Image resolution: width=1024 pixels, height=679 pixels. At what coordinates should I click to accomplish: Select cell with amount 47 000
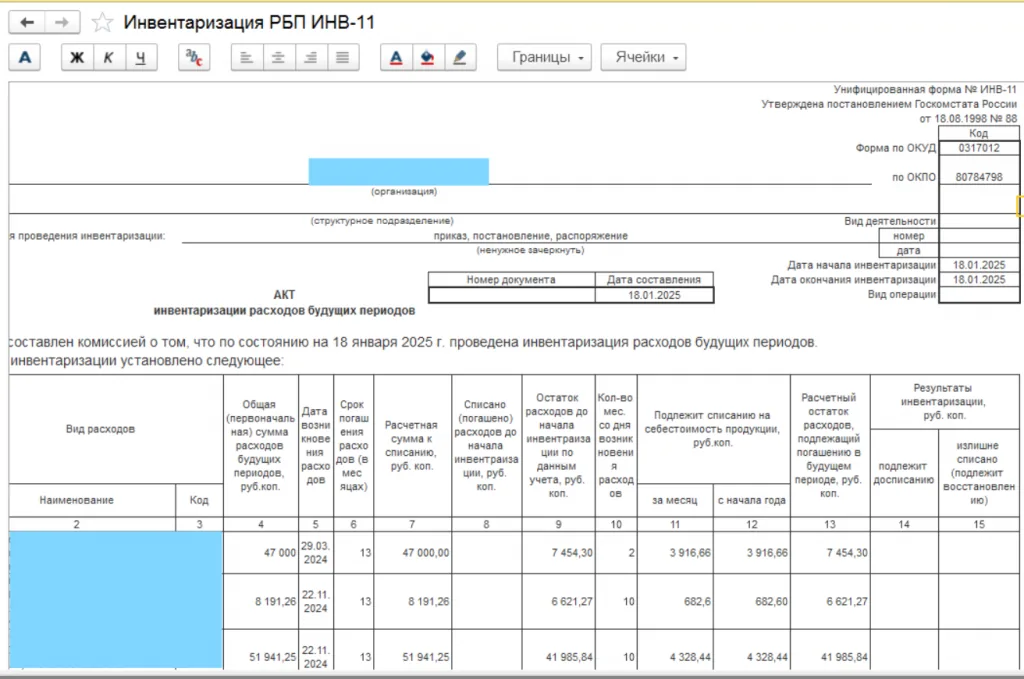(261, 553)
